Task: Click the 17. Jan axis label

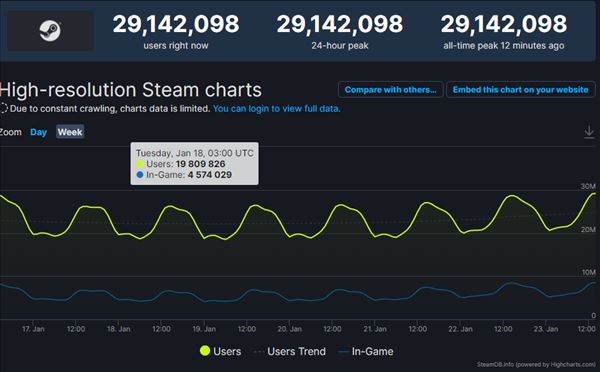Action: (x=33, y=329)
